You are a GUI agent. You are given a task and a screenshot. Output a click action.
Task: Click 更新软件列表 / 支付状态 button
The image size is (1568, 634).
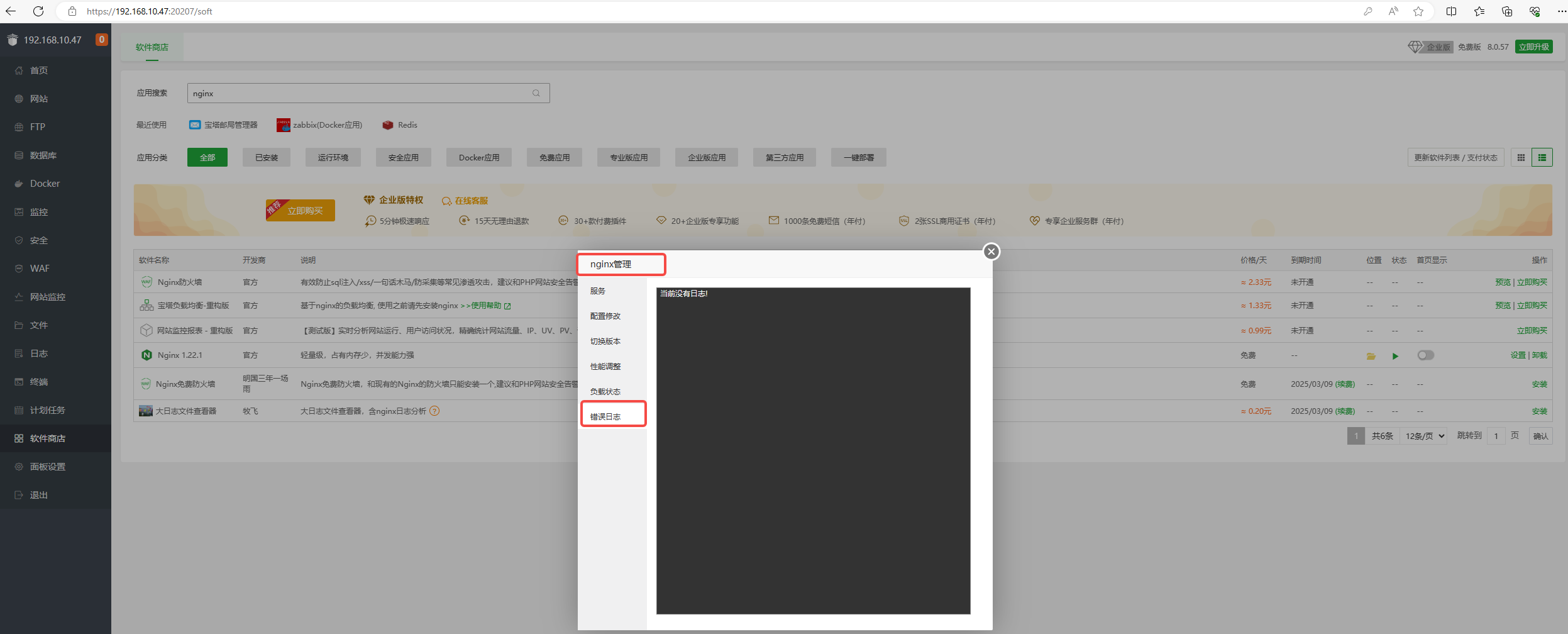click(1456, 158)
